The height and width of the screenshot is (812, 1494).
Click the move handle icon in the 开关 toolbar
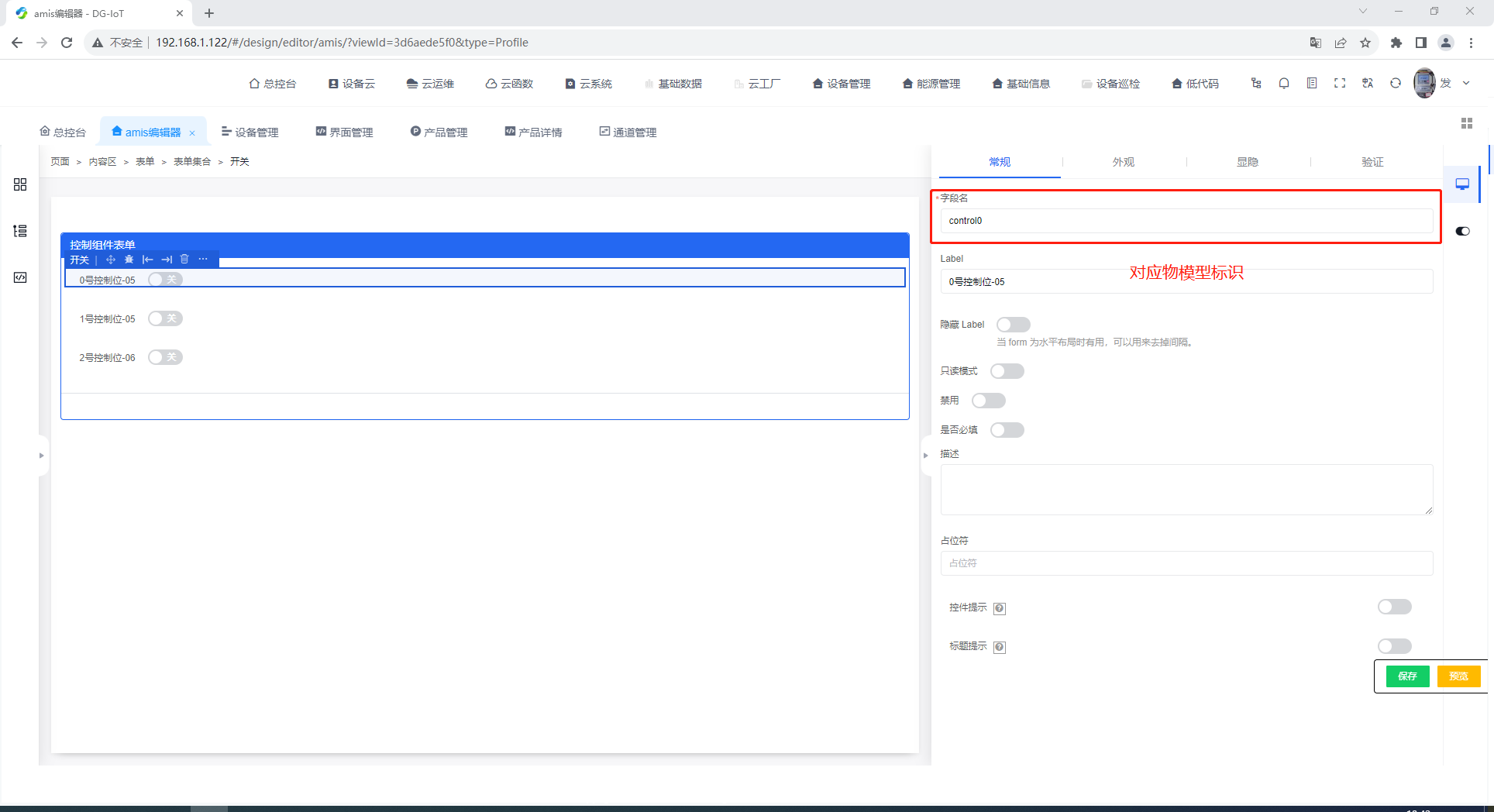[111, 260]
